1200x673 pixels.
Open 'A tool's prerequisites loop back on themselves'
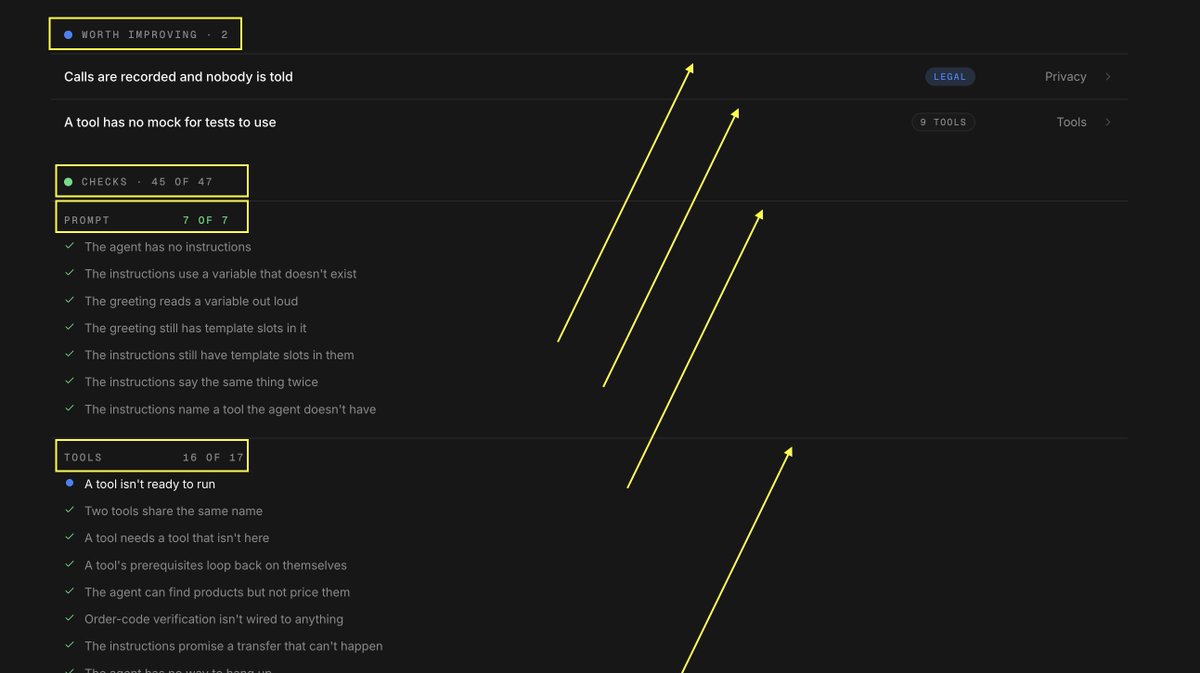coord(216,565)
